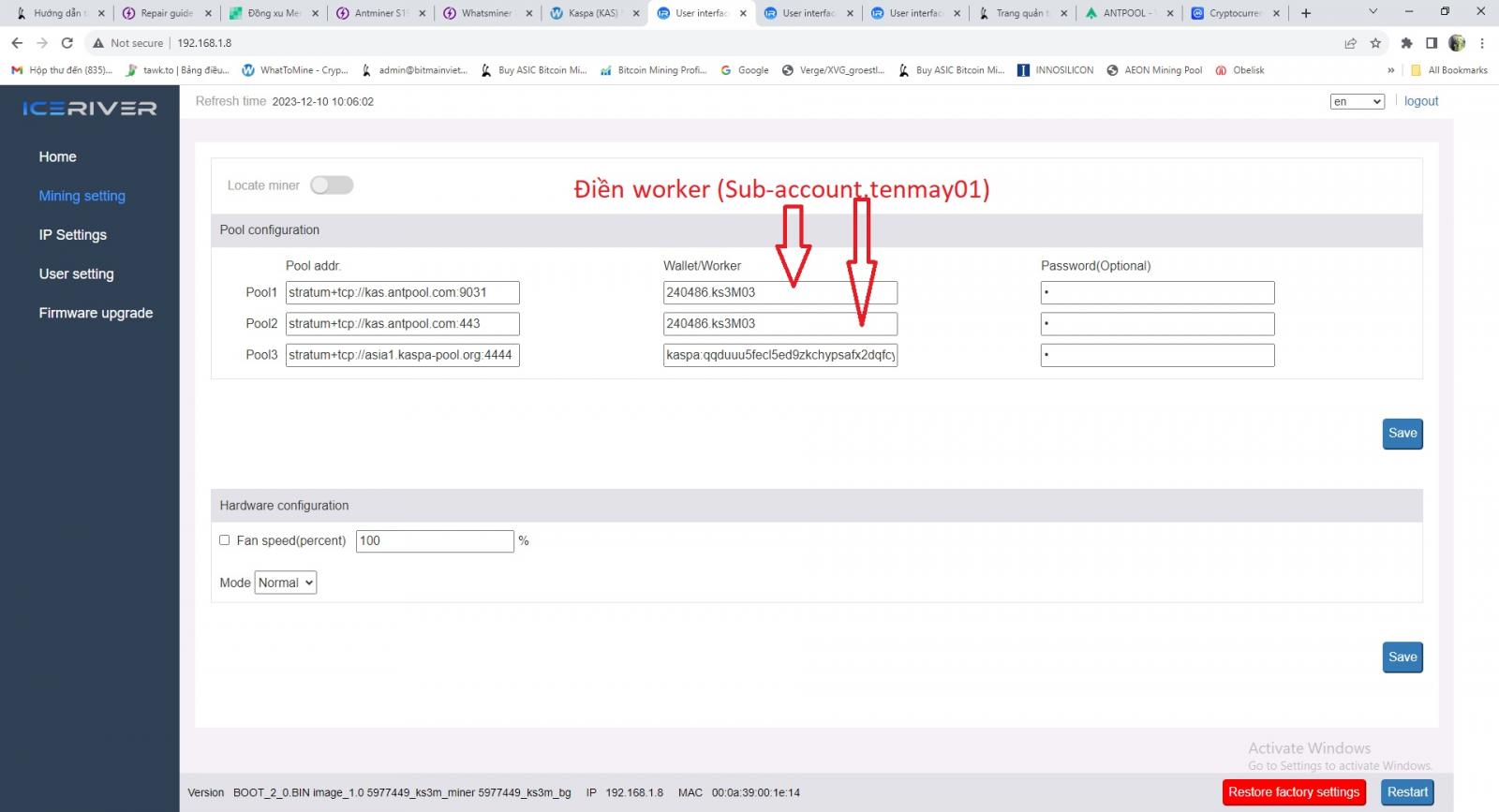
Task: Close the Cryptocurrency tab
Action: pos(1277,13)
